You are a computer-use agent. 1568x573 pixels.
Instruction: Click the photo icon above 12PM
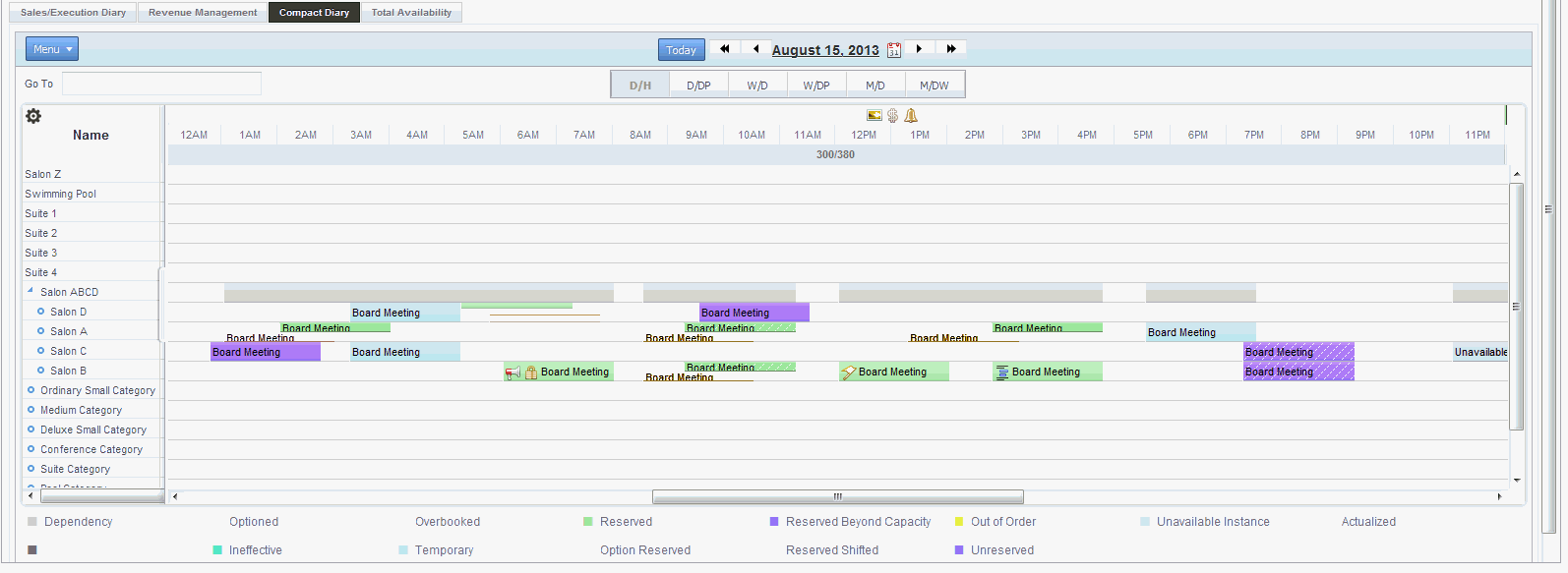874,115
